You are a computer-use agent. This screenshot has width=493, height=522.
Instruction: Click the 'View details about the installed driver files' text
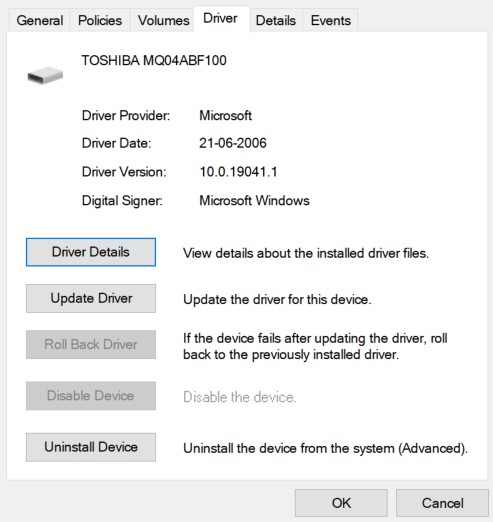tap(306, 253)
